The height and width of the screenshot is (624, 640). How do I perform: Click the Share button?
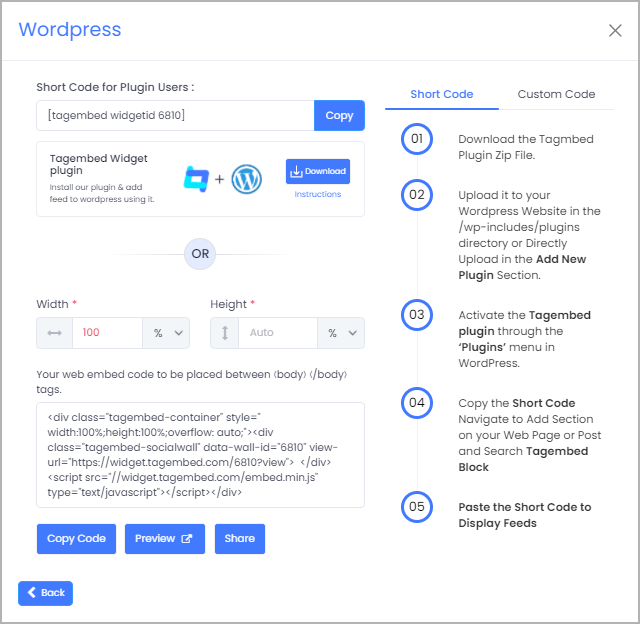(240, 539)
